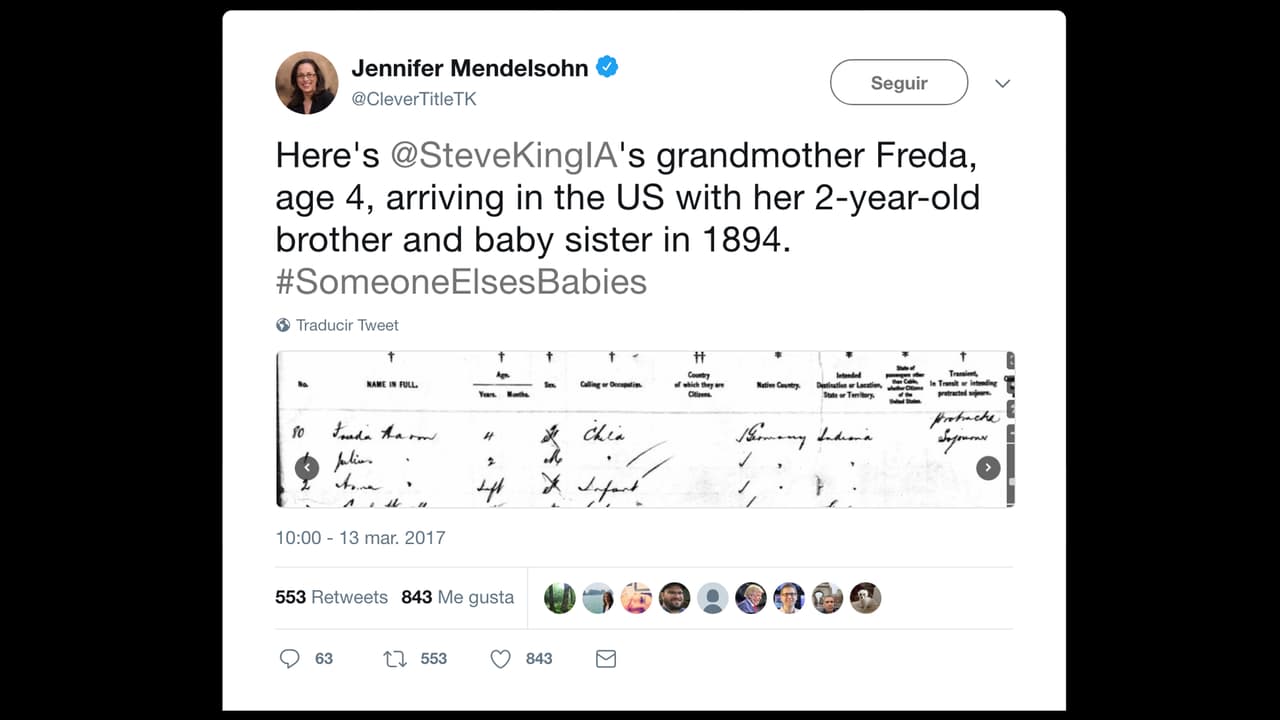Send tweet via the envelope icon

tap(605, 658)
